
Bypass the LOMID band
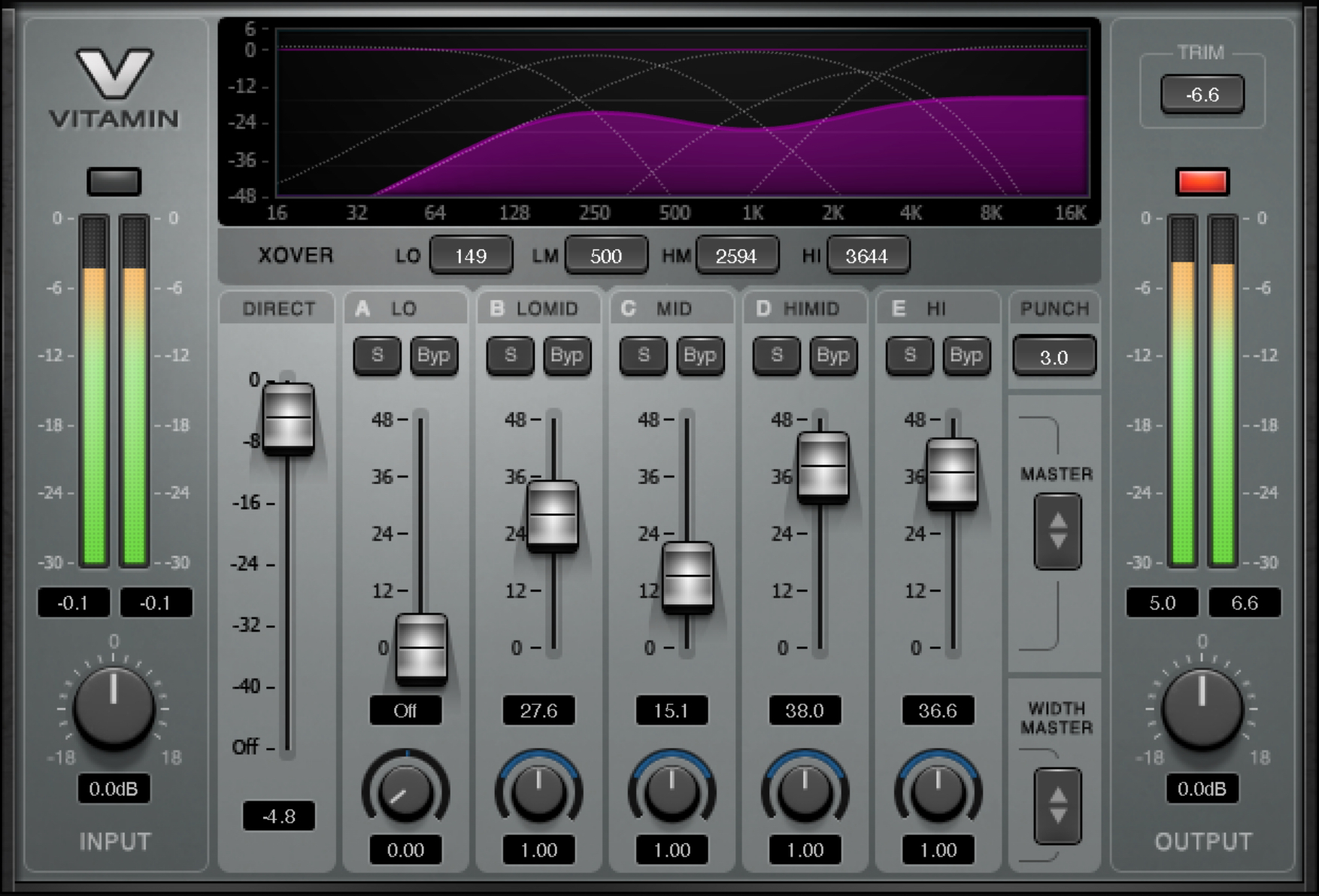[566, 356]
